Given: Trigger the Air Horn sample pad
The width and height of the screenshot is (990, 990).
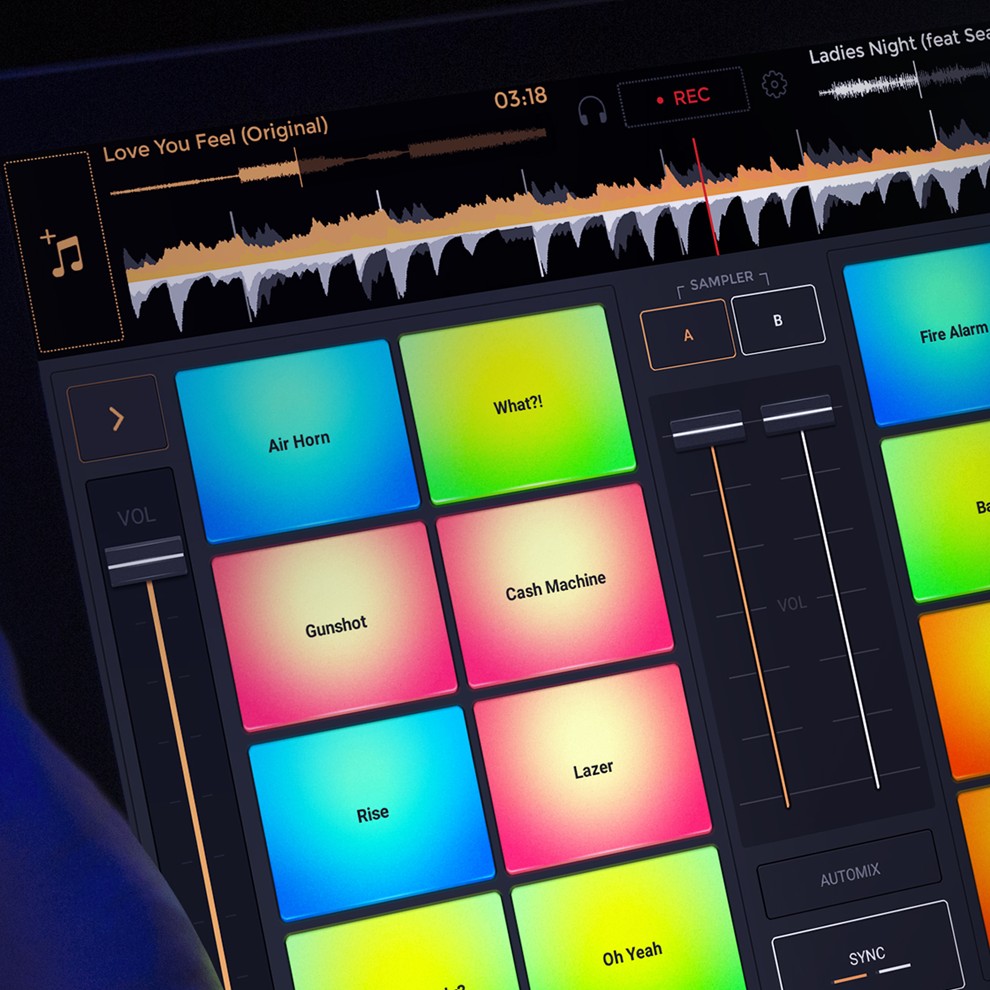Looking at the screenshot, I should (298, 441).
